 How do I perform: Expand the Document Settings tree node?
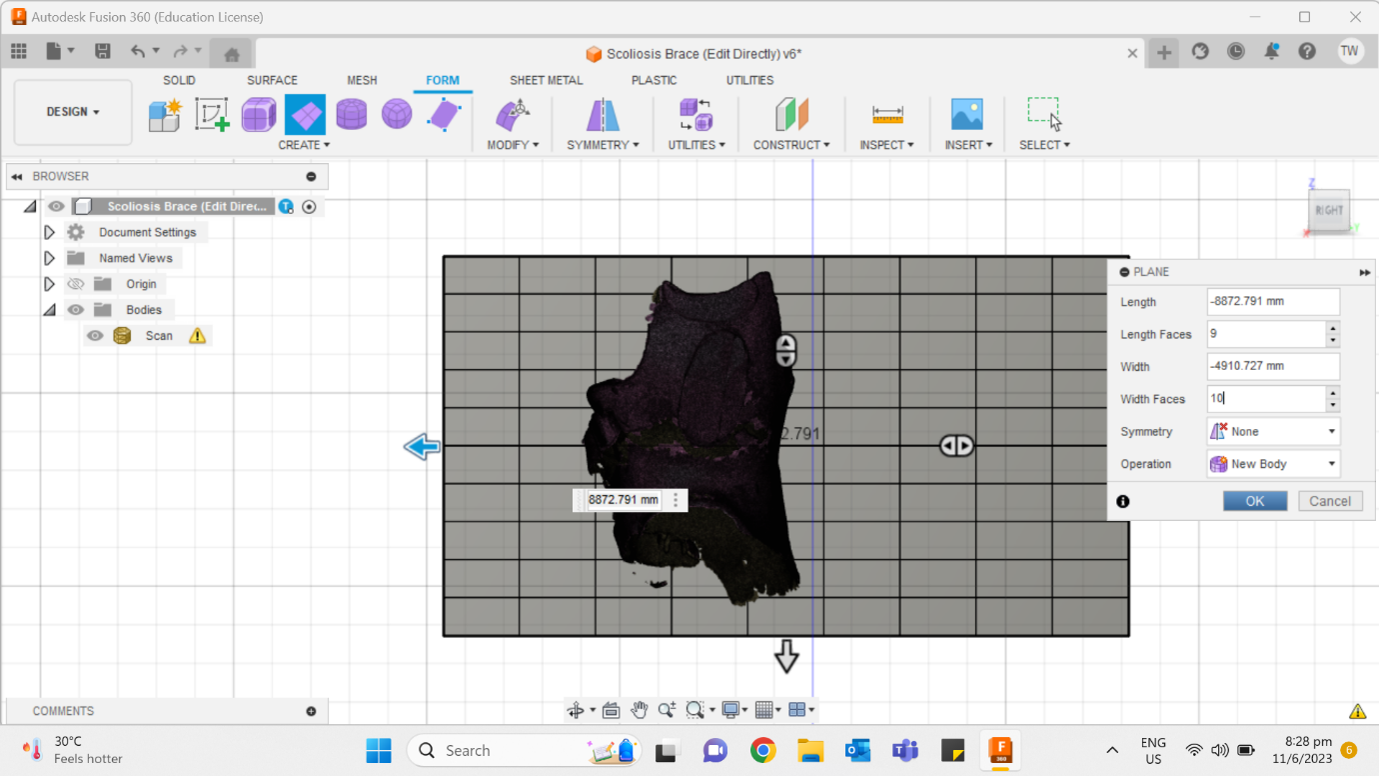49,233
